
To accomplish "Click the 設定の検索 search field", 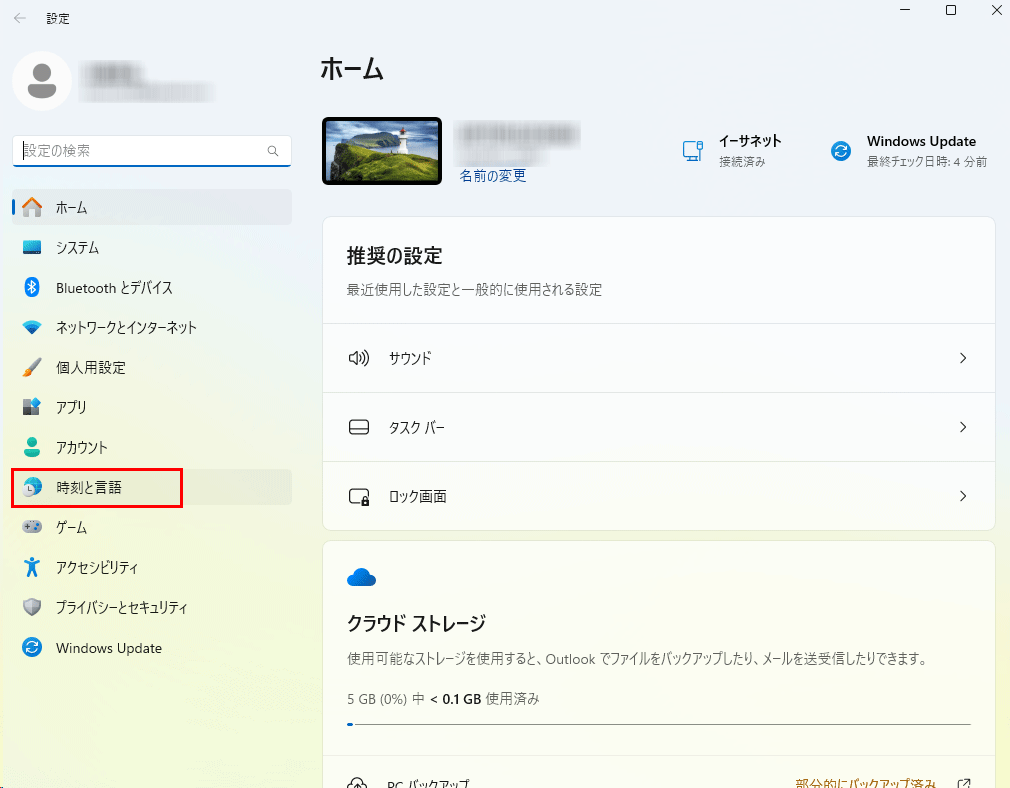I will (142, 151).
